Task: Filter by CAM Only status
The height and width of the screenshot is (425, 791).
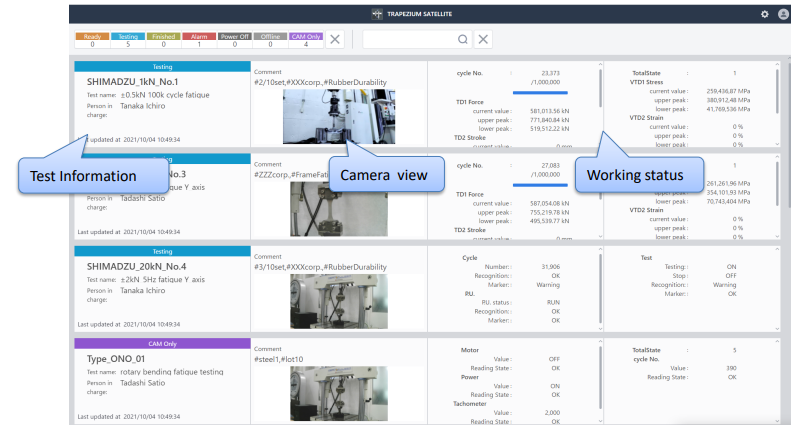Action: click(x=304, y=40)
